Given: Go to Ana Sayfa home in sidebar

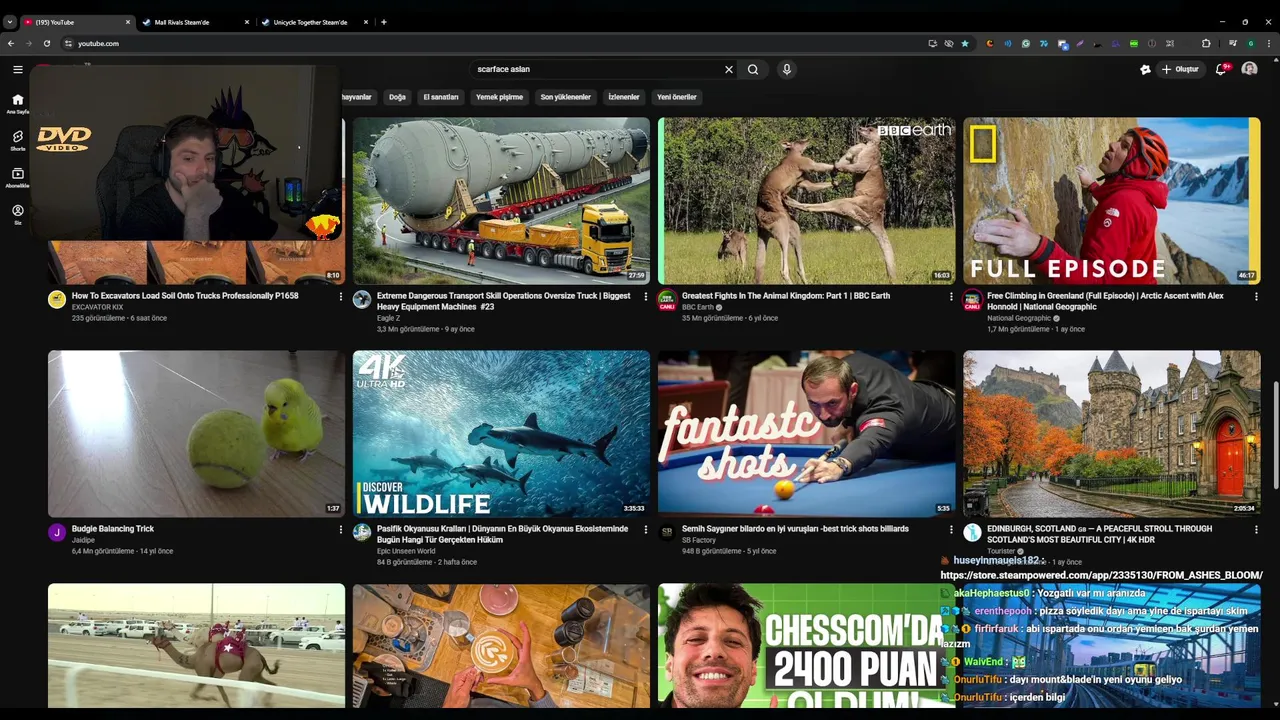Looking at the screenshot, I should click(x=17, y=104).
